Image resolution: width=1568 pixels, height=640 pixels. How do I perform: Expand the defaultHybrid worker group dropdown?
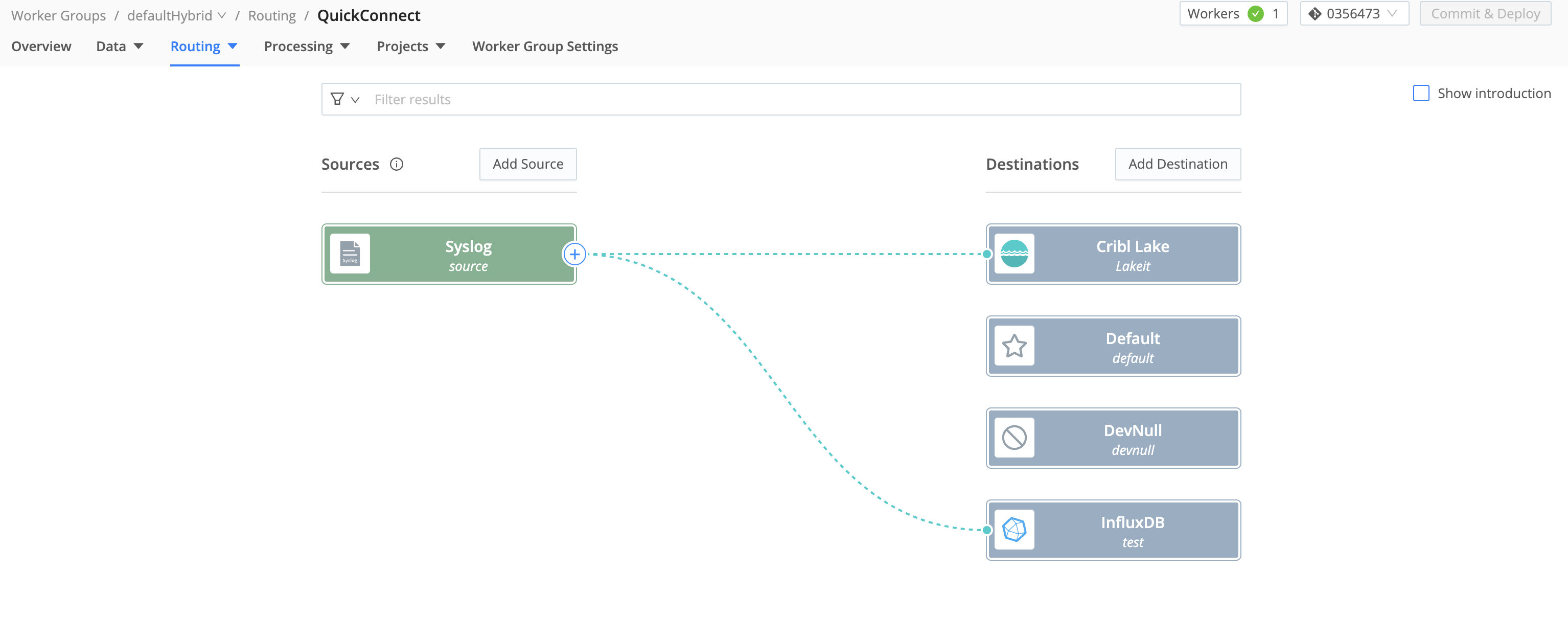tap(222, 15)
